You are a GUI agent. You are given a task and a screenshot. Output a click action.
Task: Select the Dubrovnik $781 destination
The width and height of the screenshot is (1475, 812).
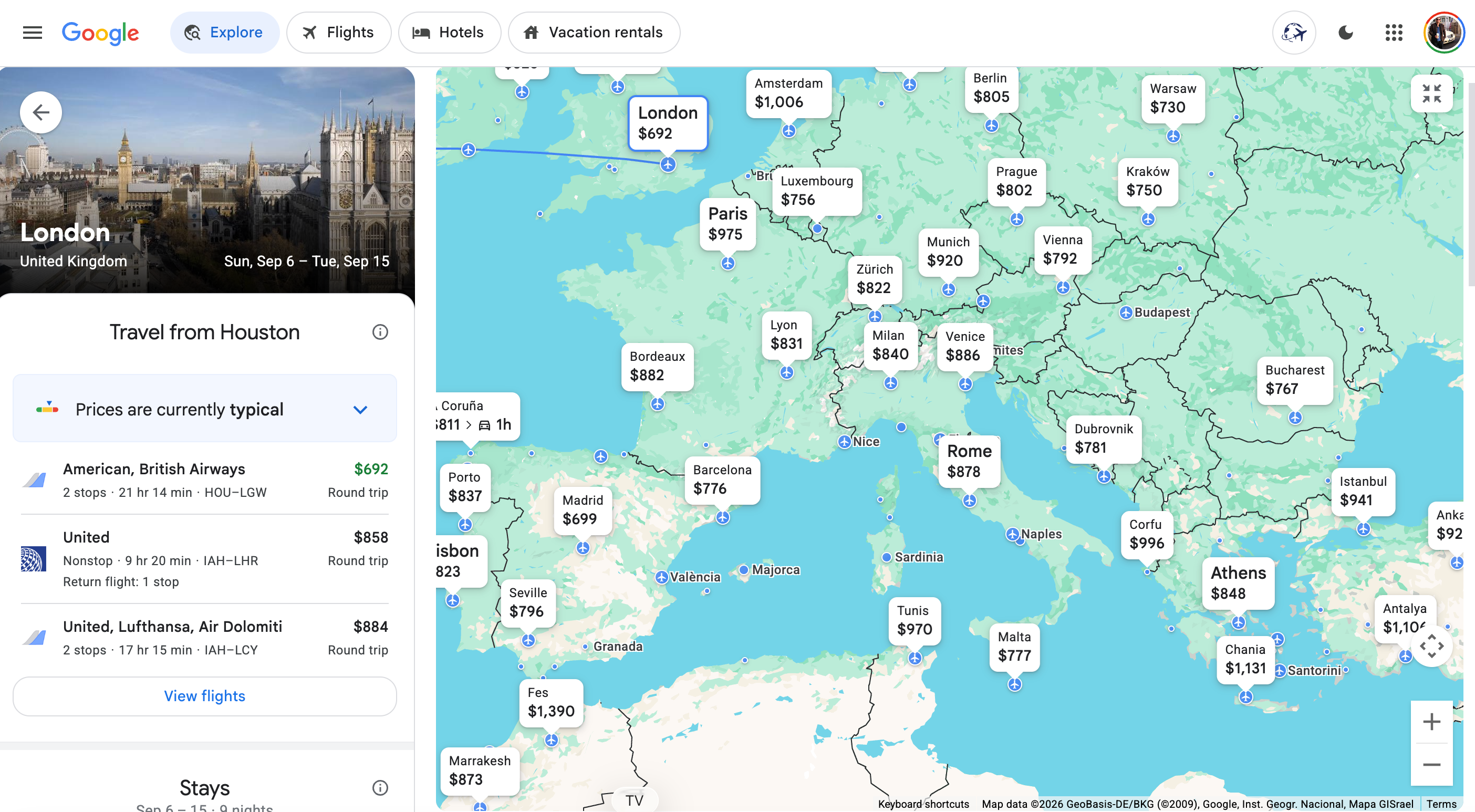1104,439
